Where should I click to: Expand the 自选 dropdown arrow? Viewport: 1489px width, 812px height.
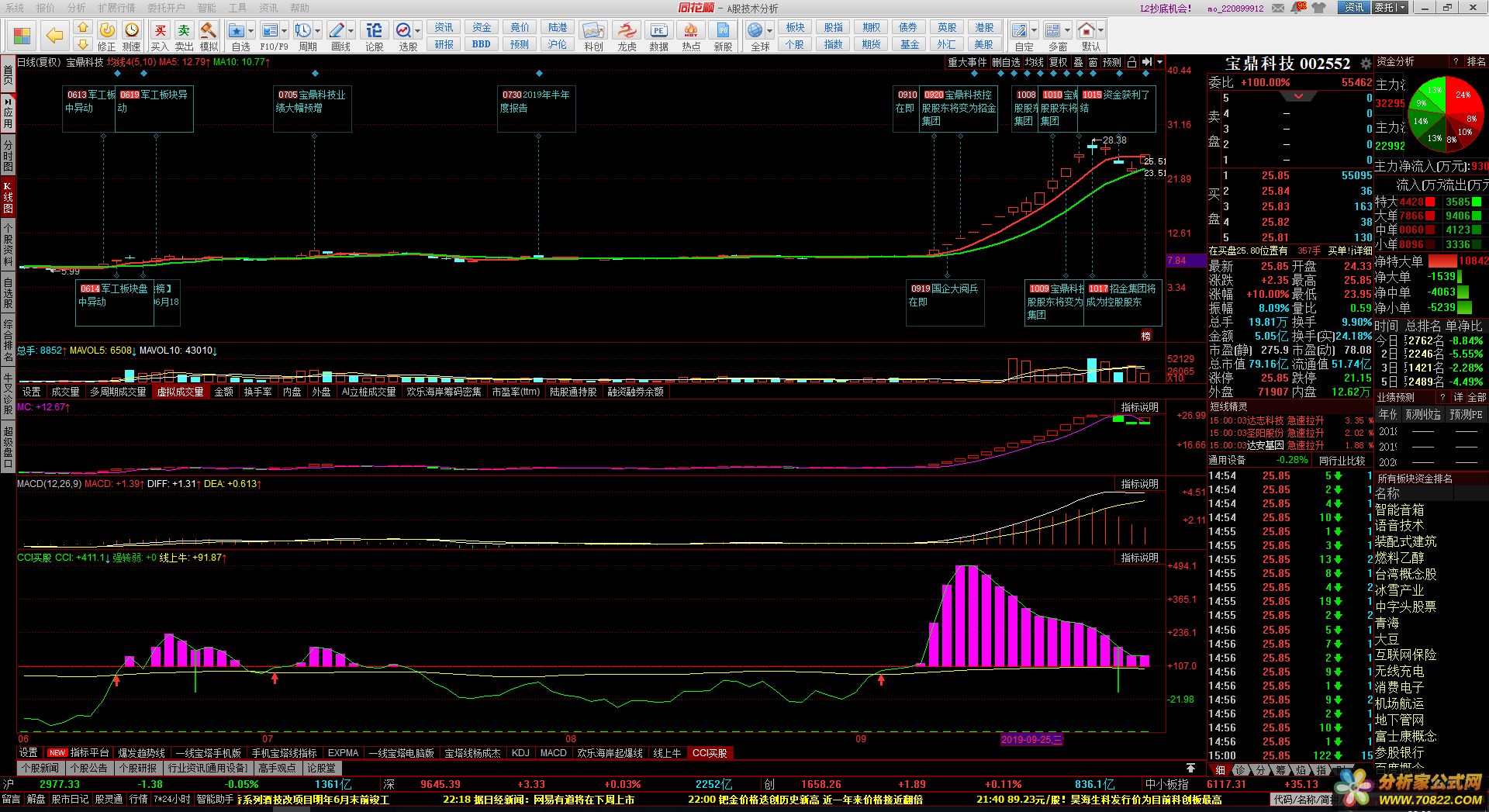point(250,32)
